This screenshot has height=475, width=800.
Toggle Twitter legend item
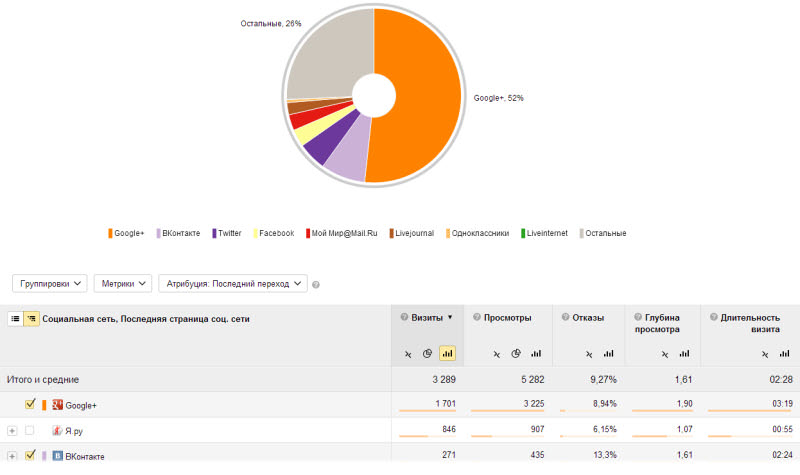coord(227,233)
